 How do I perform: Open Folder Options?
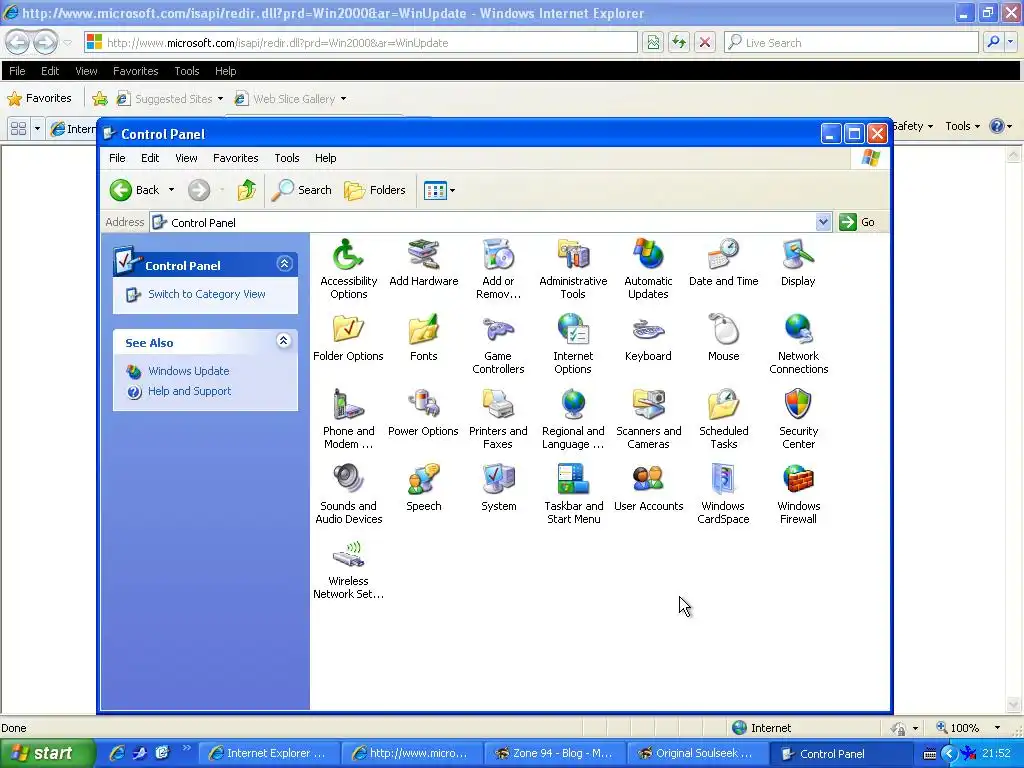click(348, 338)
